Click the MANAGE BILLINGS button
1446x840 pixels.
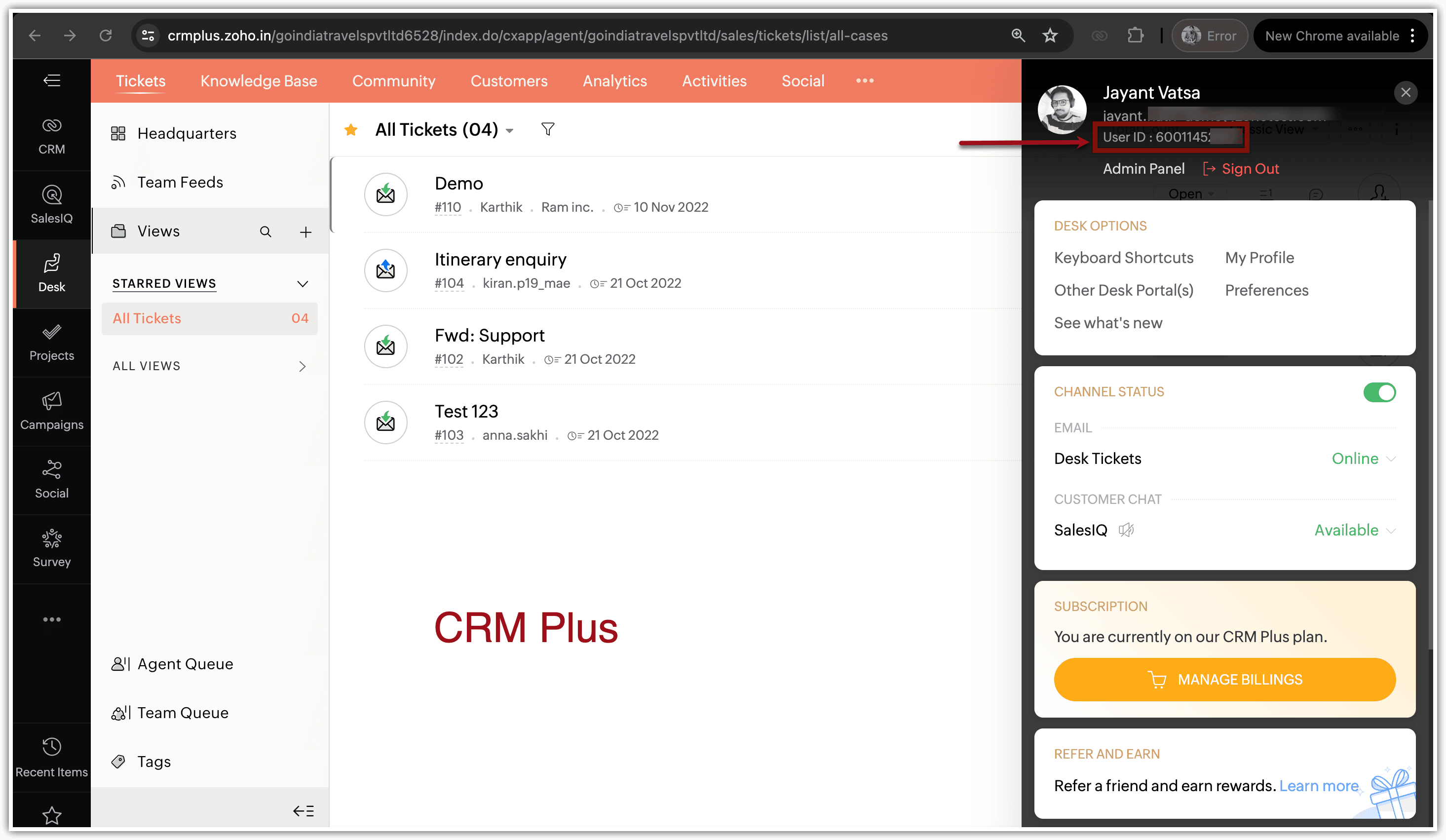(1224, 679)
